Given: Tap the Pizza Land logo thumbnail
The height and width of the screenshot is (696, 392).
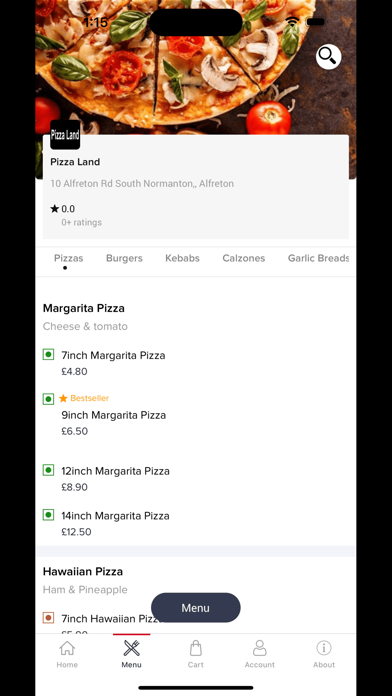Looking at the screenshot, I should (x=65, y=134).
